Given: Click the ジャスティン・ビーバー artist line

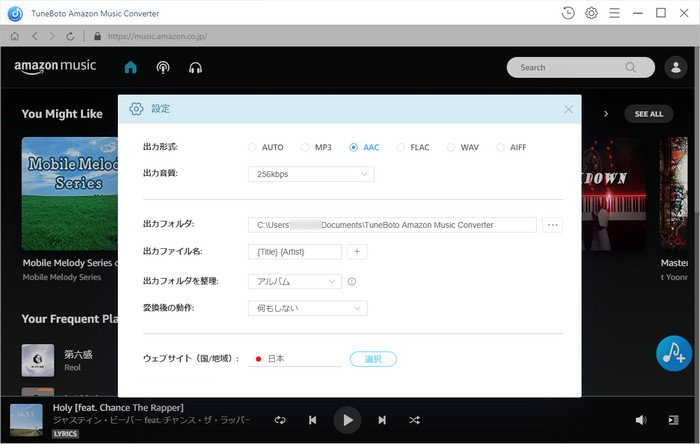Looking at the screenshot, I should pos(151,420).
